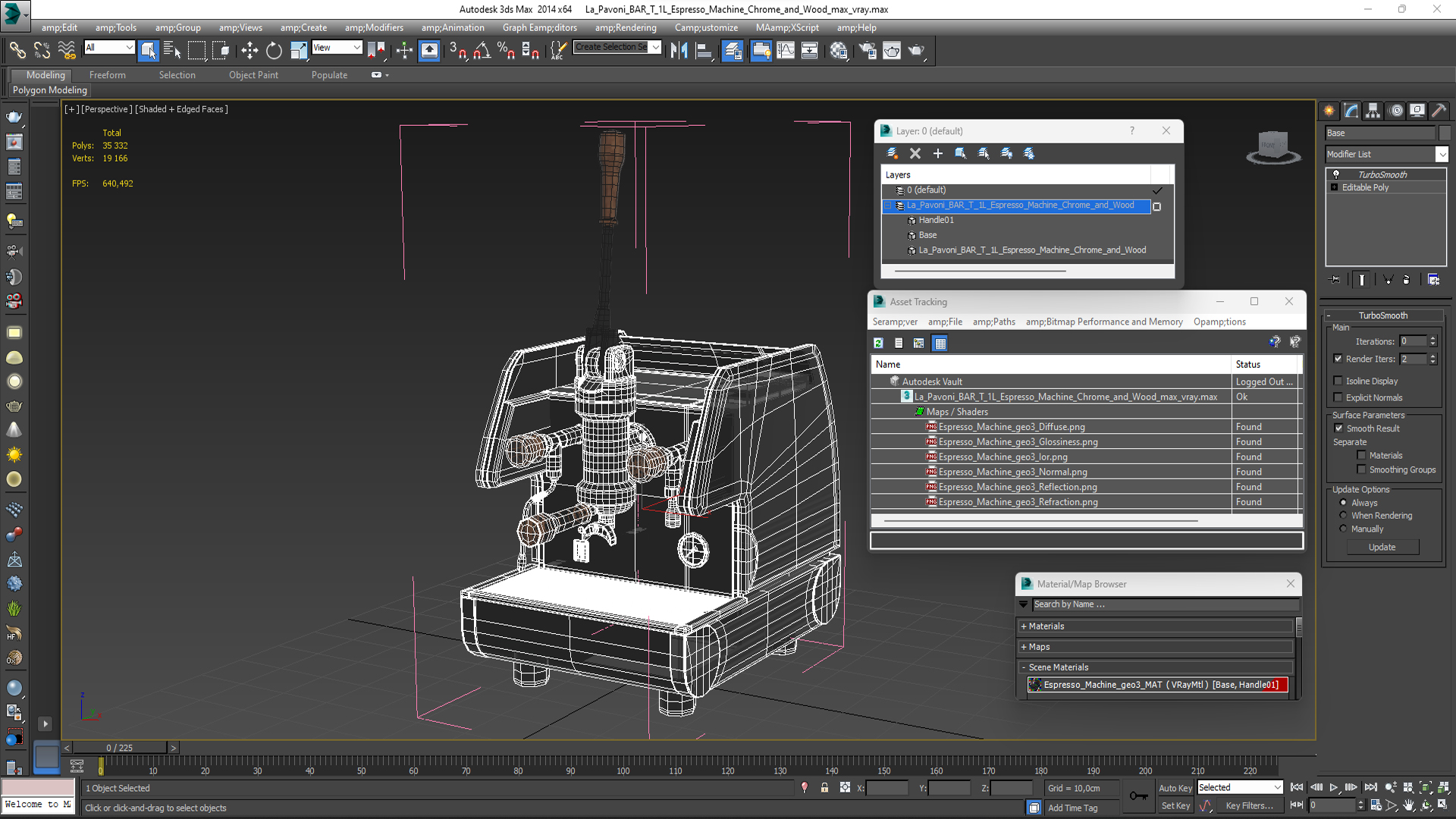Open the Rendering menu

pyautogui.click(x=626, y=27)
